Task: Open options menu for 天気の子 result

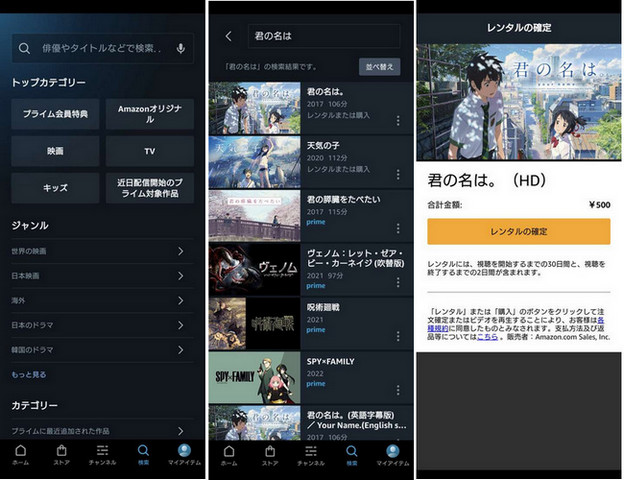Action: (x=398, y=174)
